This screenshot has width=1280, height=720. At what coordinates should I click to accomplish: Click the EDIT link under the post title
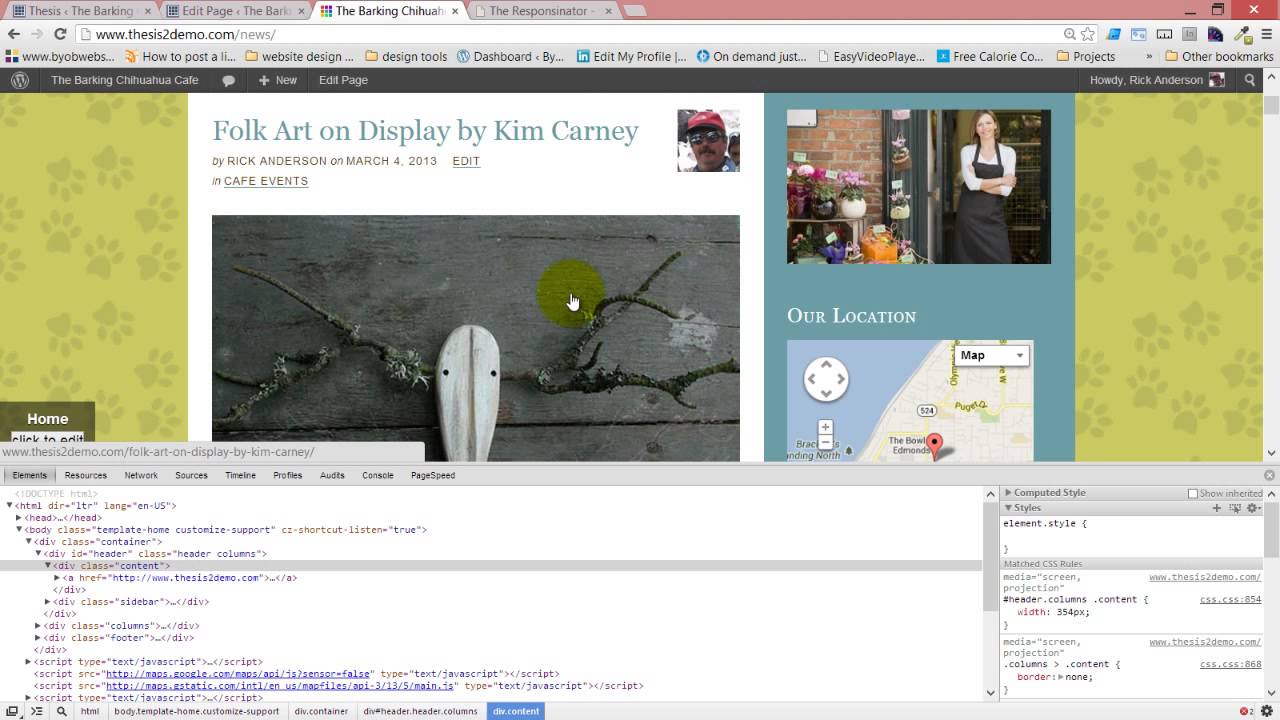tap(466, 161)
